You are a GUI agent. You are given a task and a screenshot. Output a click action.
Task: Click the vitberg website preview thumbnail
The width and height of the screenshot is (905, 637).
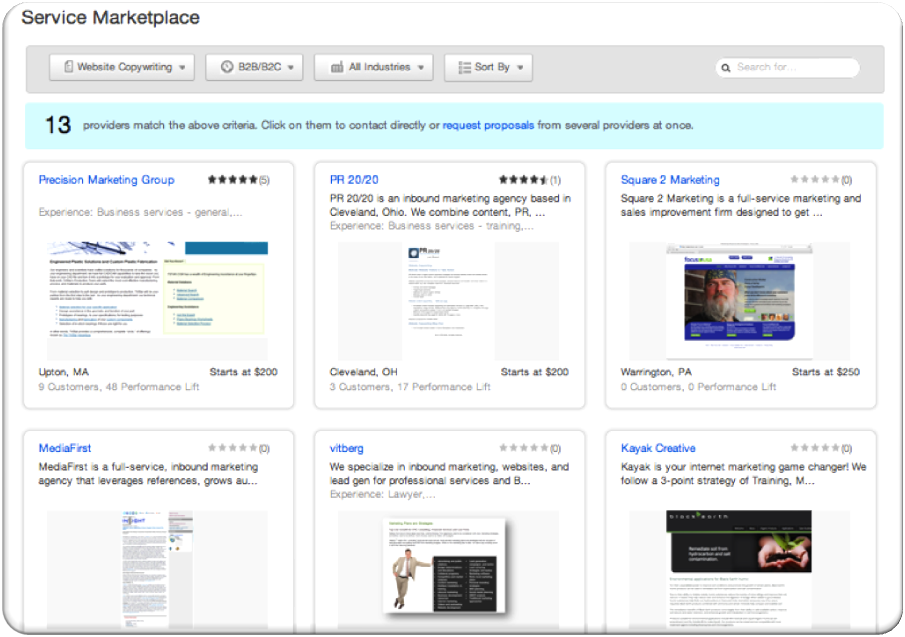448,565
